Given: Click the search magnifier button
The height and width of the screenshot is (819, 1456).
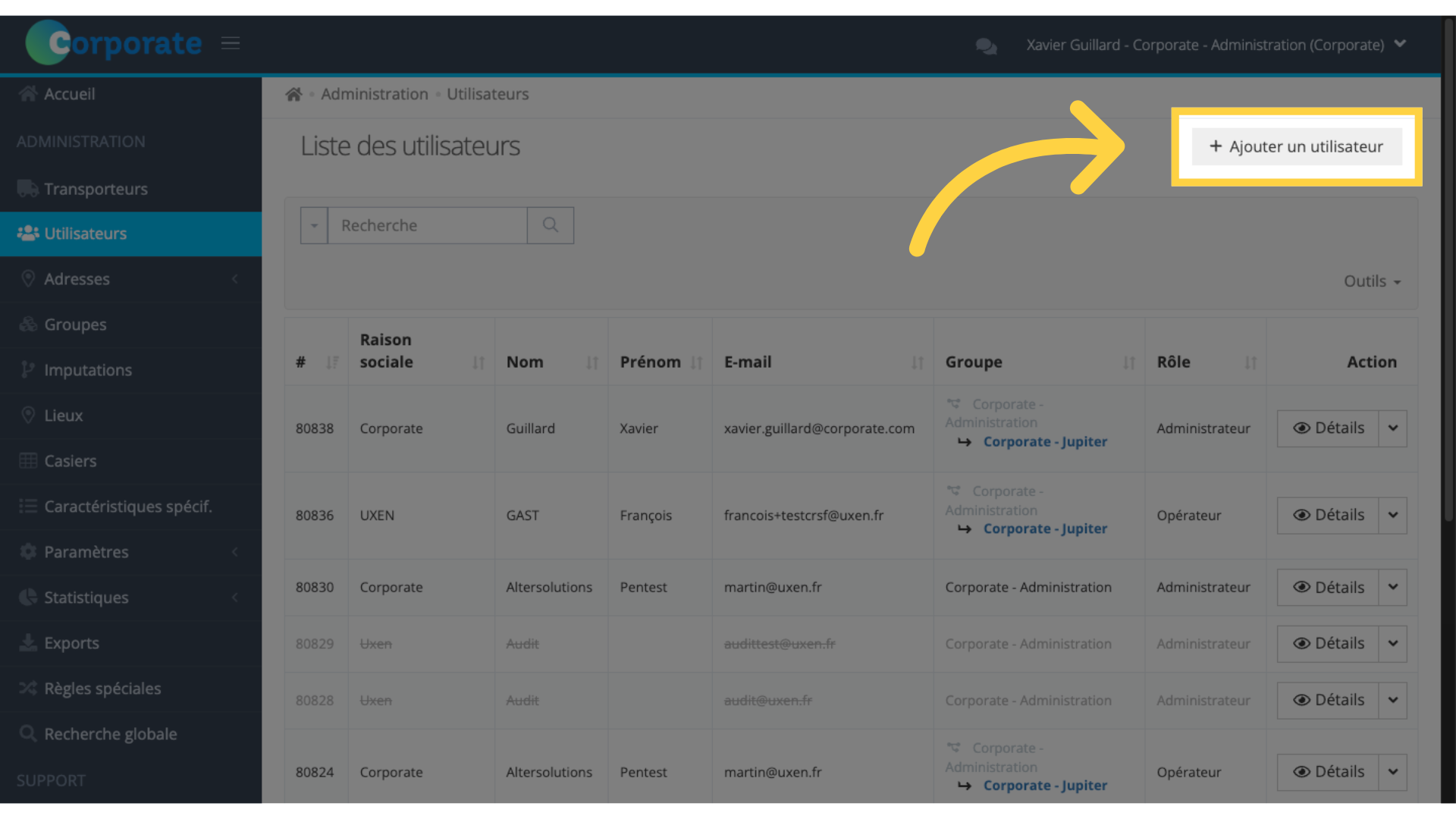Looking at the screenshot, I should [x=551, y=225].
